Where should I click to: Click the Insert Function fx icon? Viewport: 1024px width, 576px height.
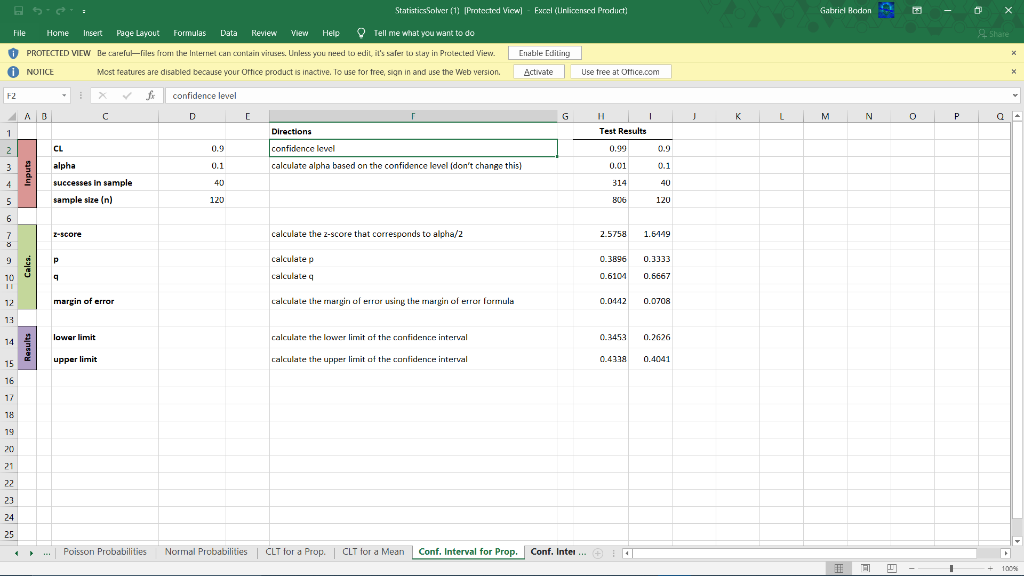coord(151,95)
